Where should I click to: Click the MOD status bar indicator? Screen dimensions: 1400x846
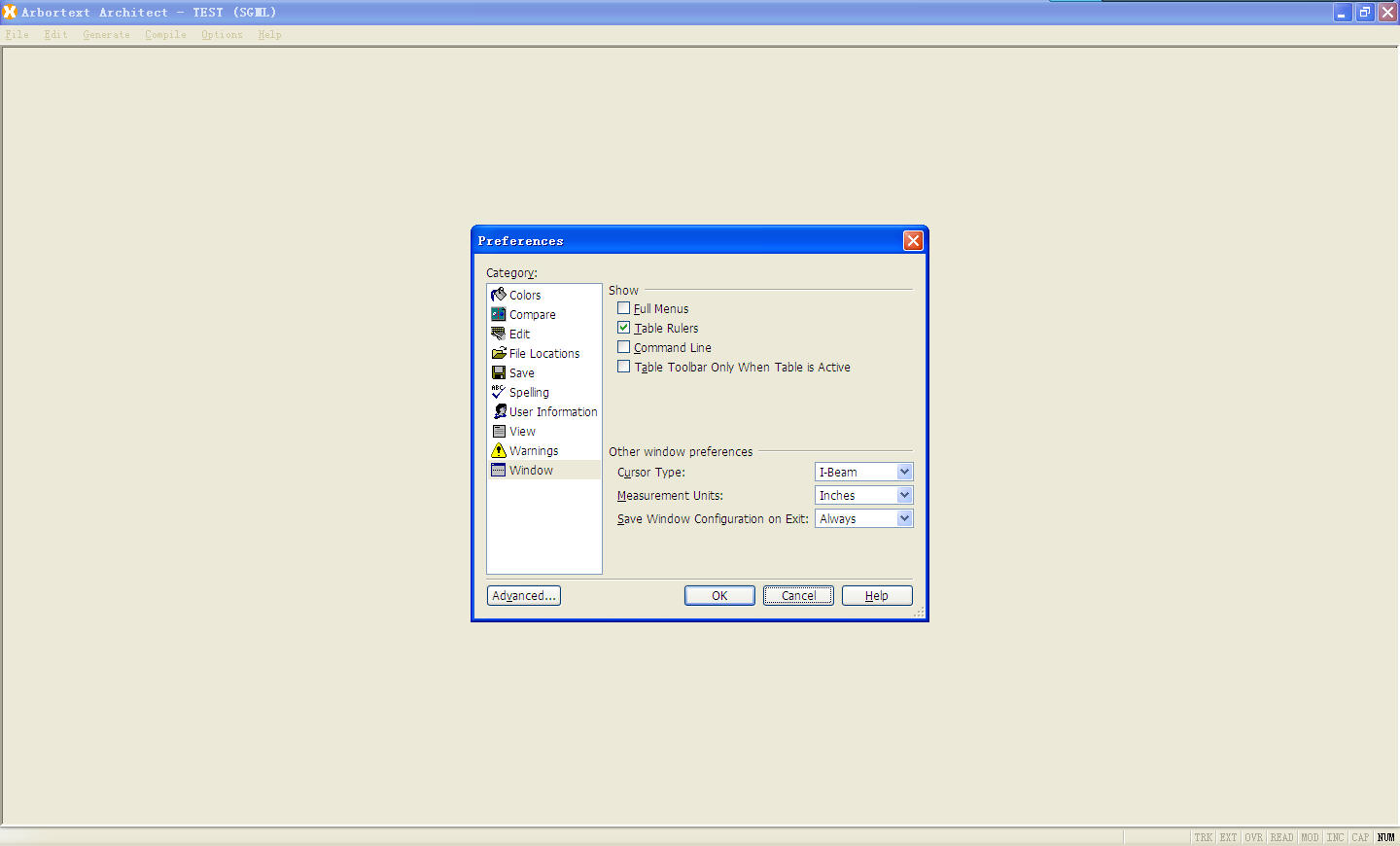point(1311,837)
